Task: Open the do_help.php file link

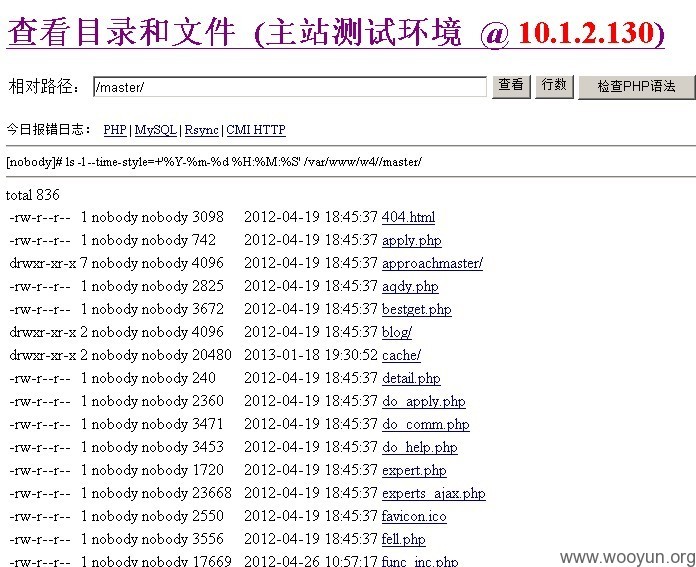Action: coord(419,448)
